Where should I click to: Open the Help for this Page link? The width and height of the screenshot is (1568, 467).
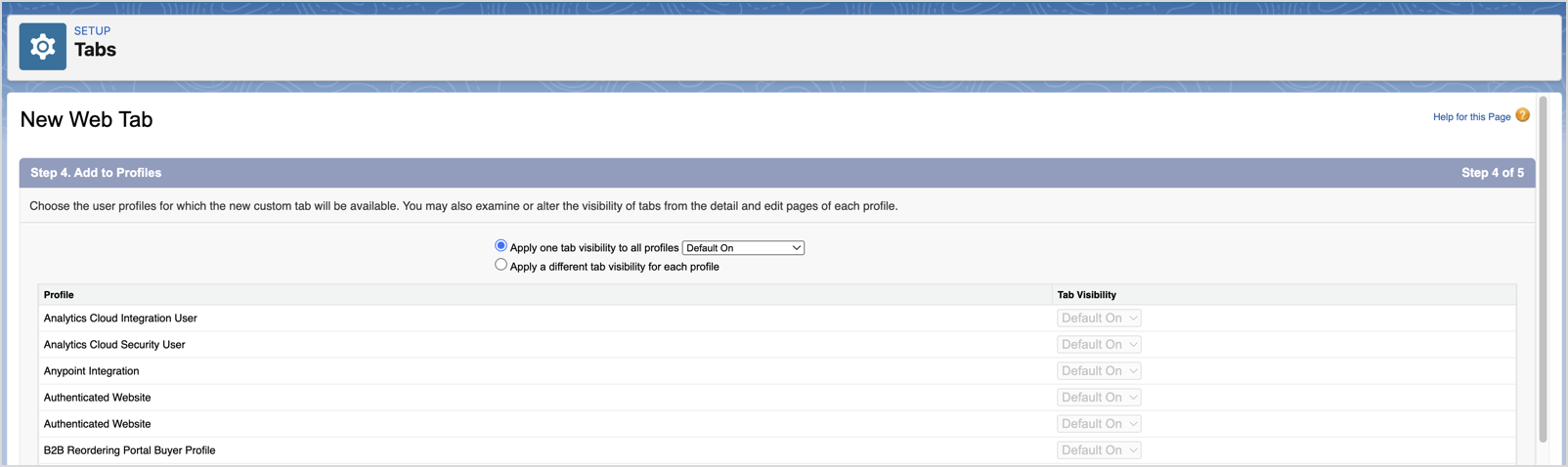point(1471,117)
